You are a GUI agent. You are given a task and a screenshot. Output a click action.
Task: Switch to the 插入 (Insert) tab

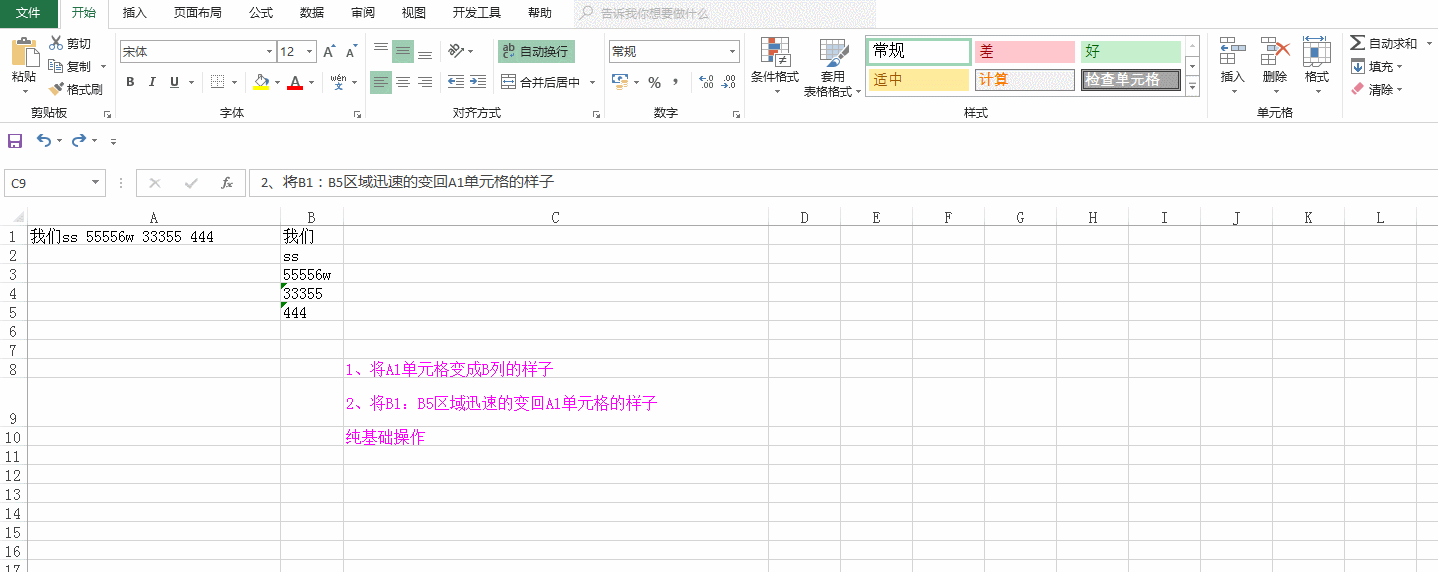click(x=134, y=13)
